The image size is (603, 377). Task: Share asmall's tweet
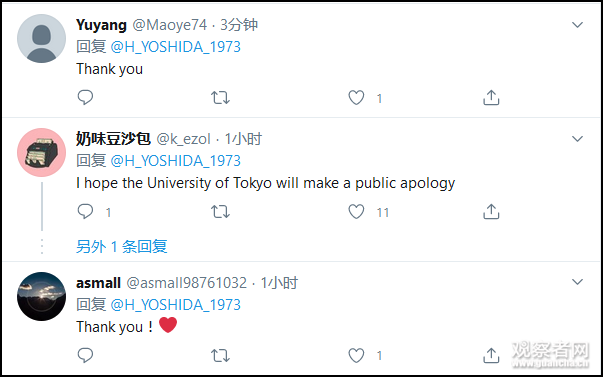pyautogui.click(x=491, y=355)
